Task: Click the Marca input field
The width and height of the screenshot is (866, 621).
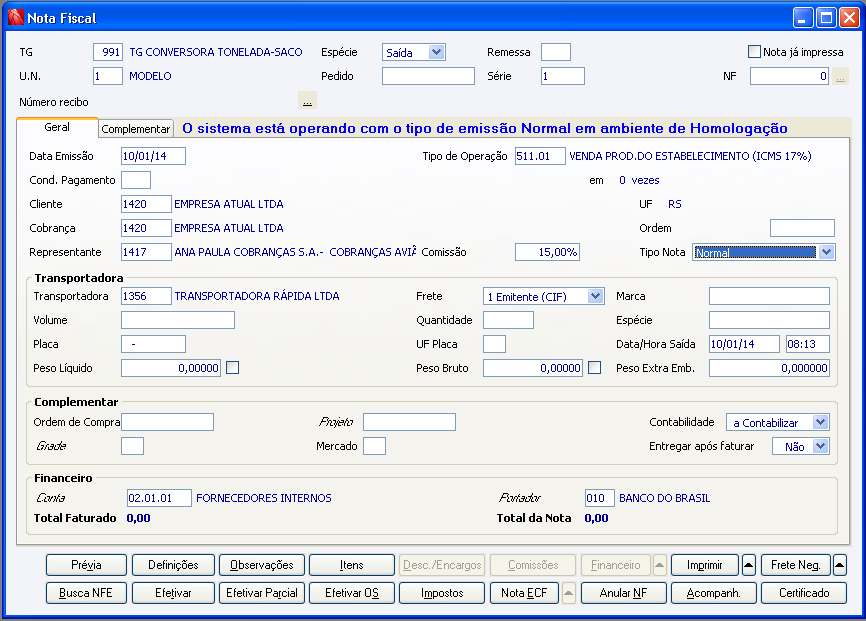Action: coord(769,296)
